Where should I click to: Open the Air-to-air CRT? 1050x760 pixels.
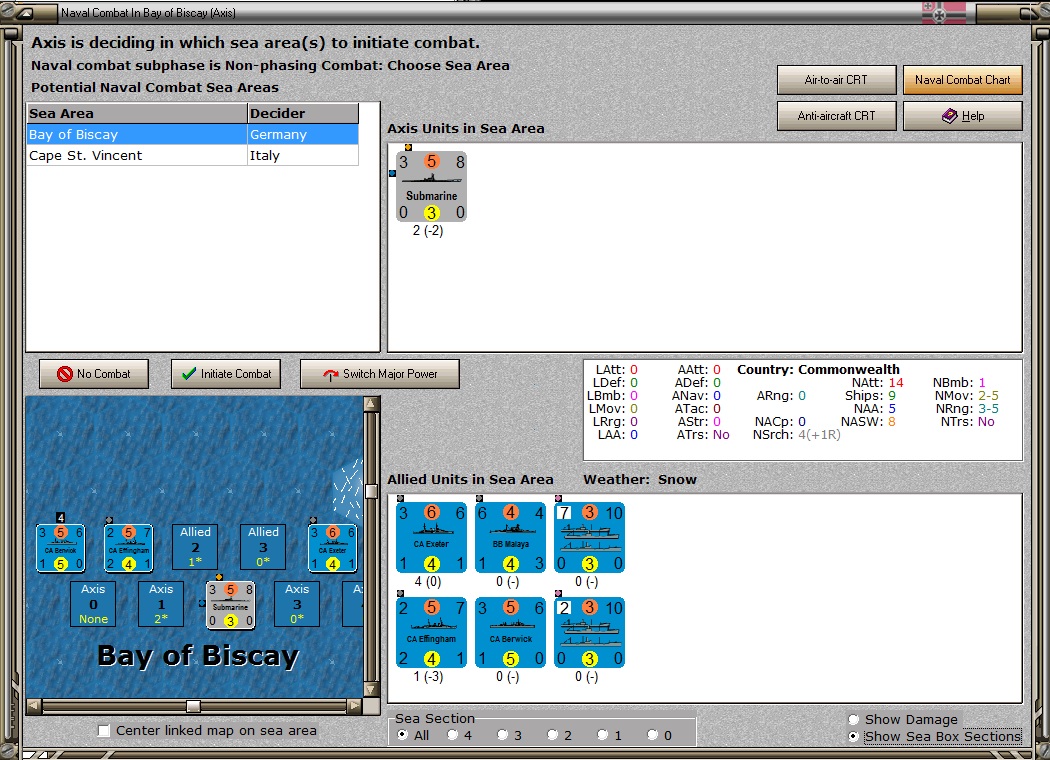pyautogui.click(x=836, y=80)
